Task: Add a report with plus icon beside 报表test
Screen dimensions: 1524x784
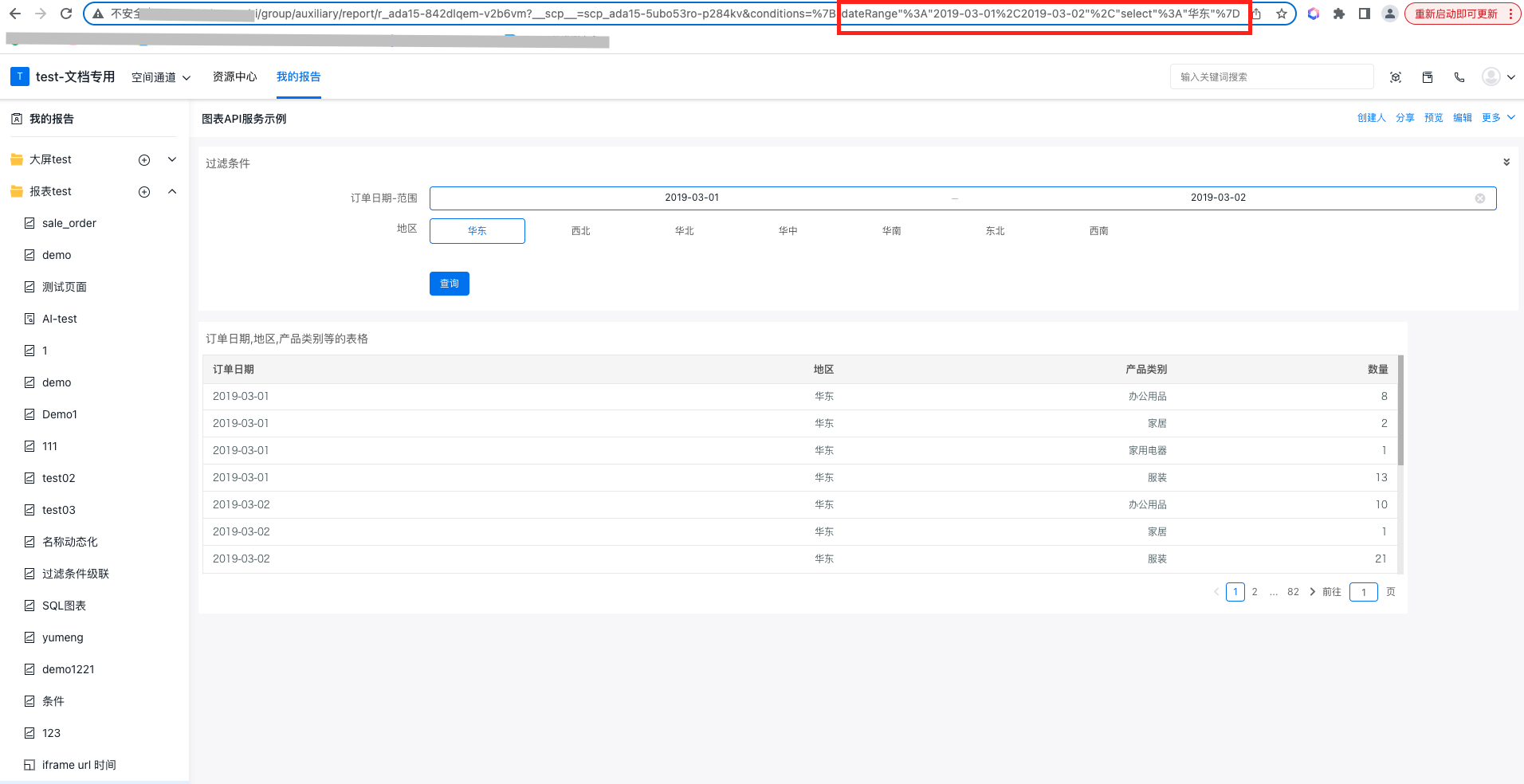Action: pyautogui.click(x=144, y=192)
